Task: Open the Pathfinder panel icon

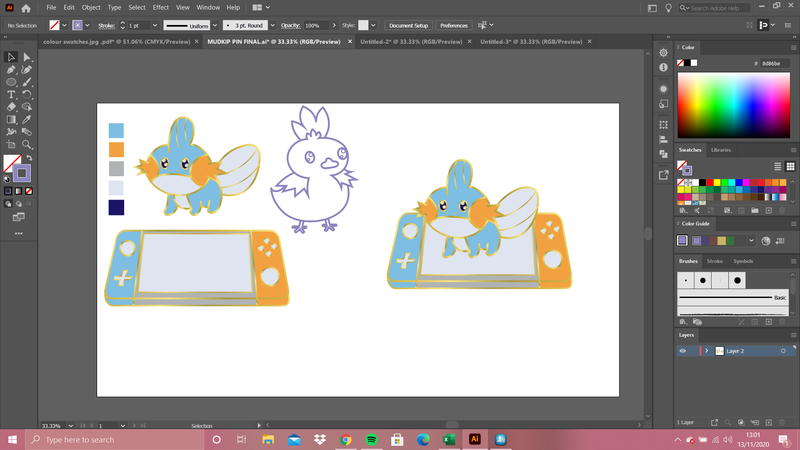Action: pos(663,154)
